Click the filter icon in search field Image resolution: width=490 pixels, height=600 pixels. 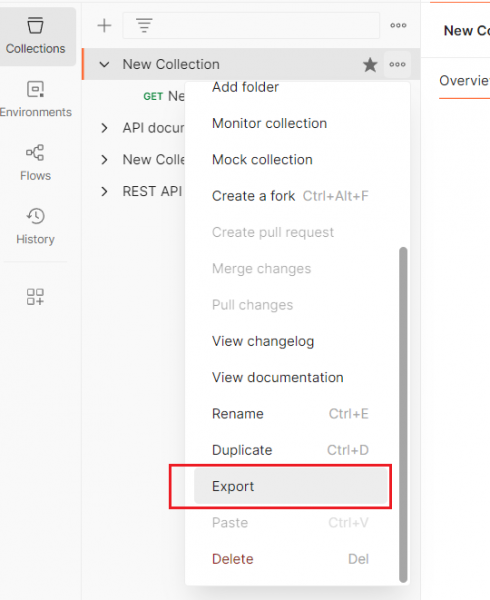click(144, 26)
